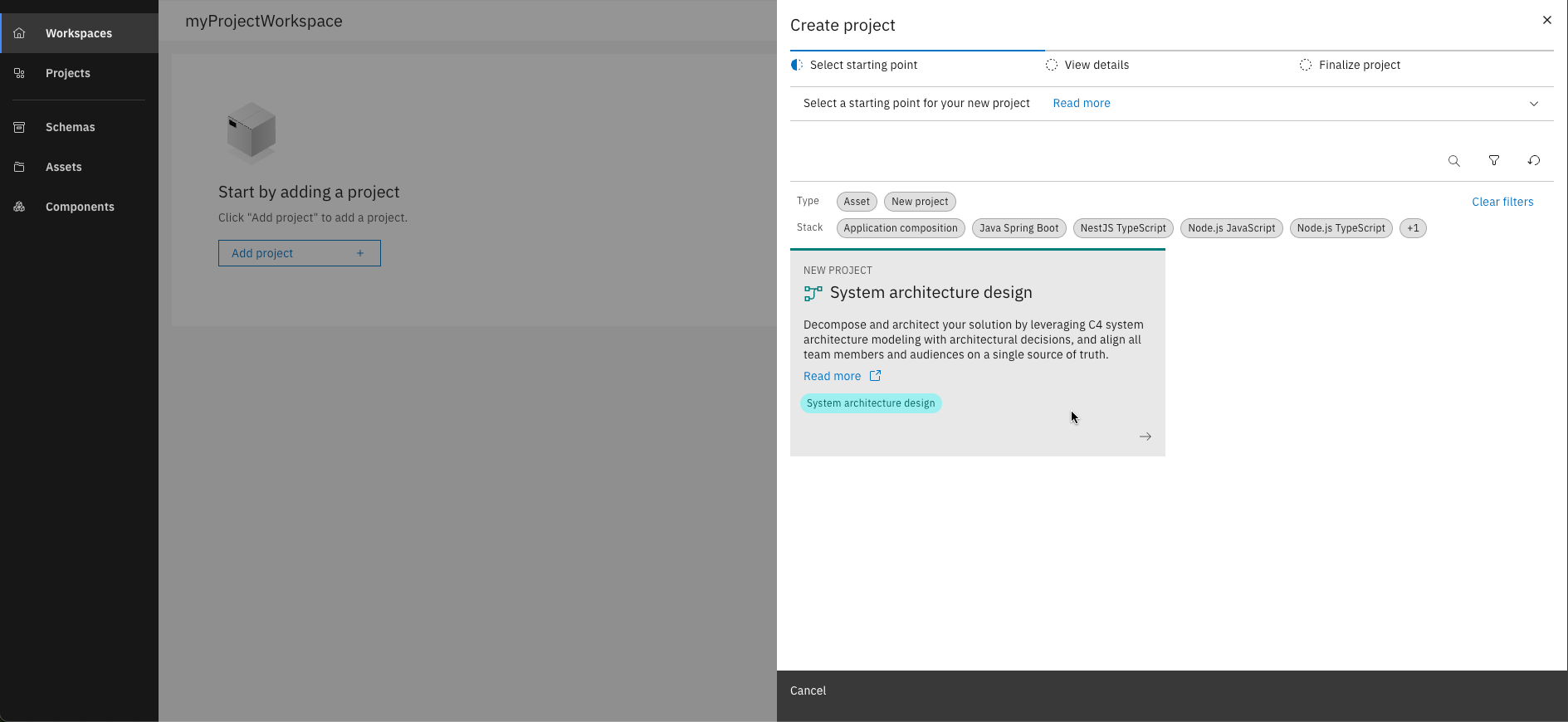Close the Create project panel
1568x722 pixels.
pyautogui.click(x=1546, y=20)
